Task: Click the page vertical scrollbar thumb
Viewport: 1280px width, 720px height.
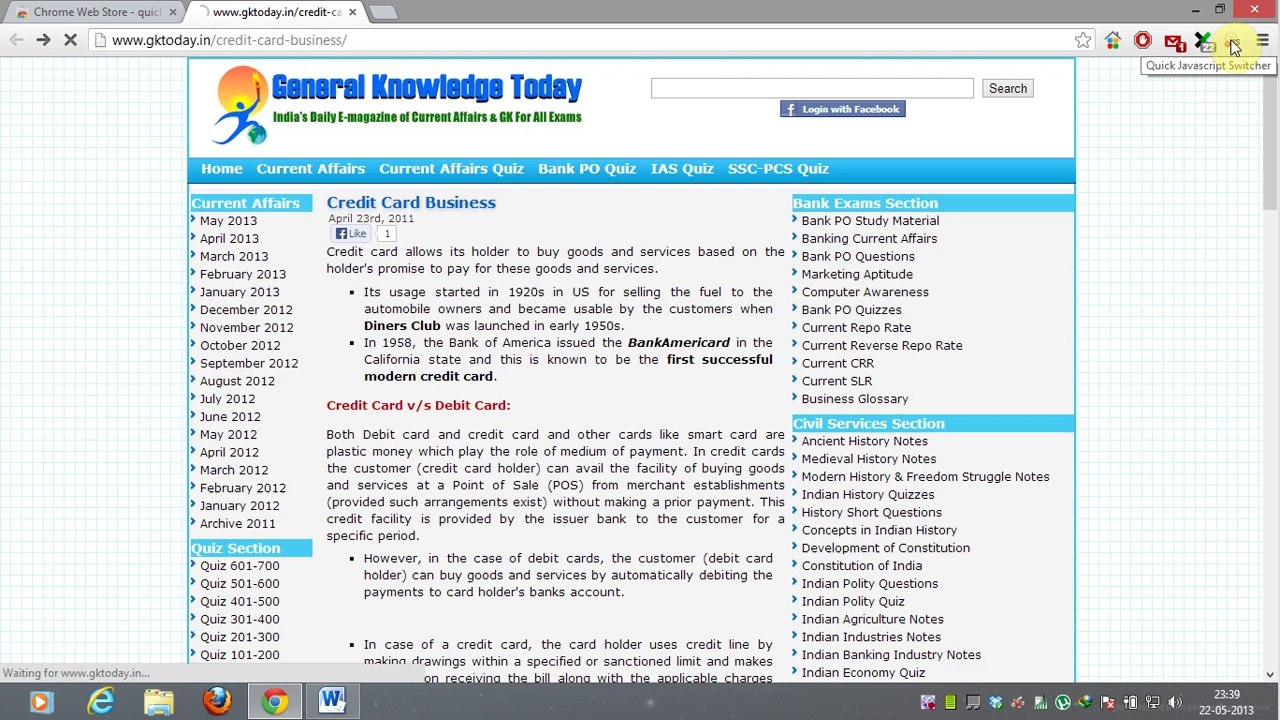Action: [1270, 140]
